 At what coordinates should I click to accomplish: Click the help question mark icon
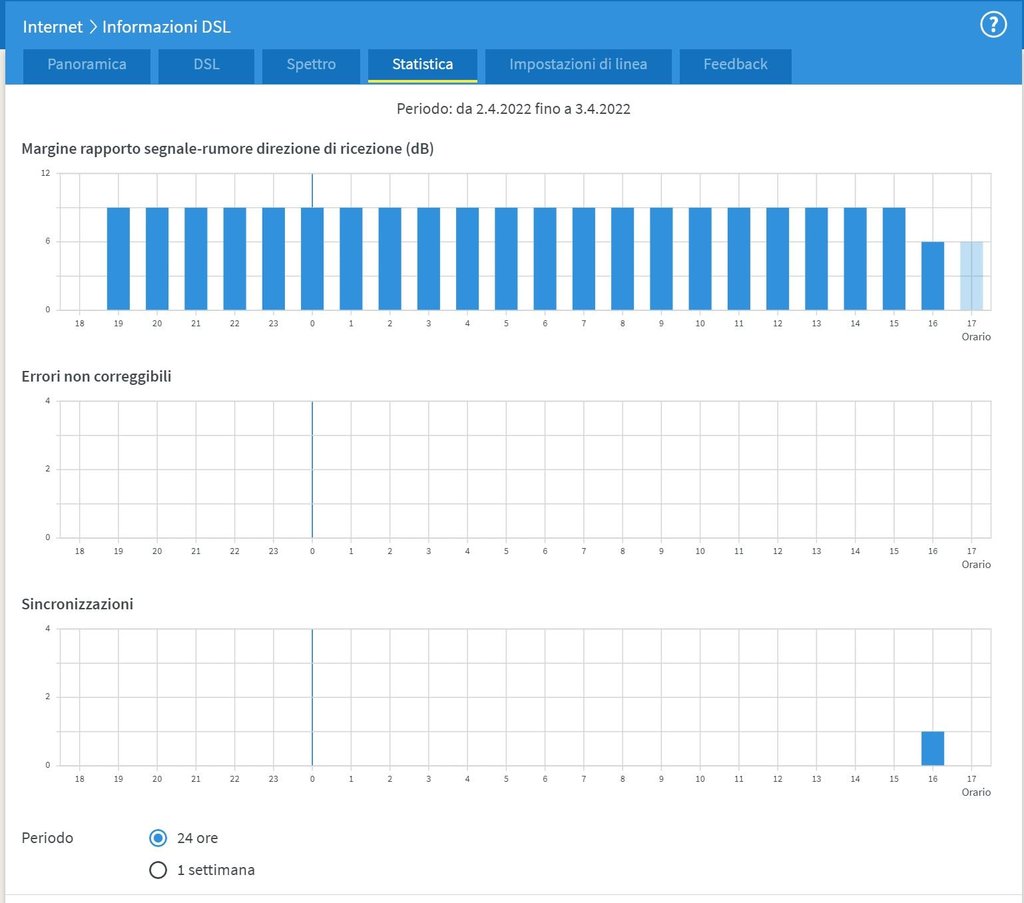(992, 26)
